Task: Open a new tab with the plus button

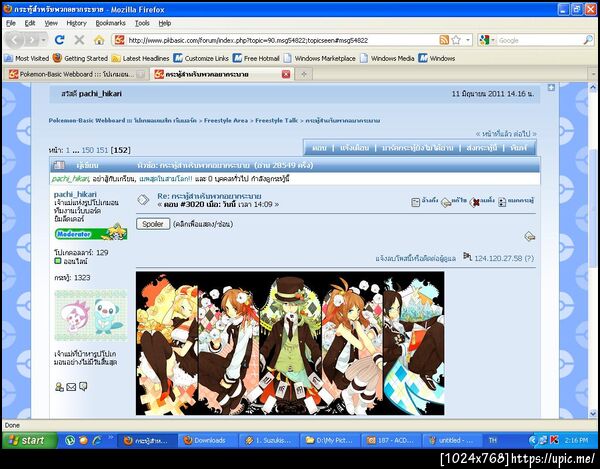Action: point(304,74)
